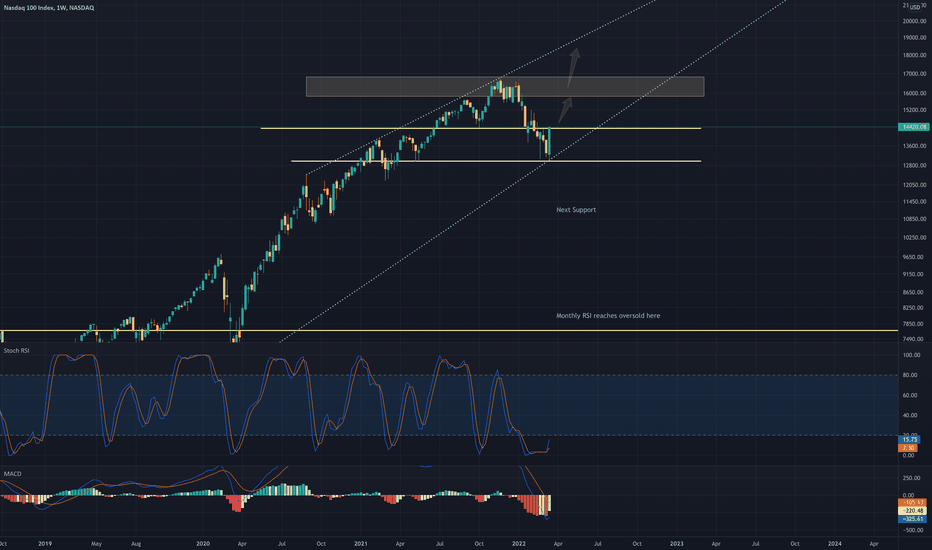Viewport: 932px width, 550px height.
Task: Click the 2024 label on time axis
Action: [x=835, y=543]
